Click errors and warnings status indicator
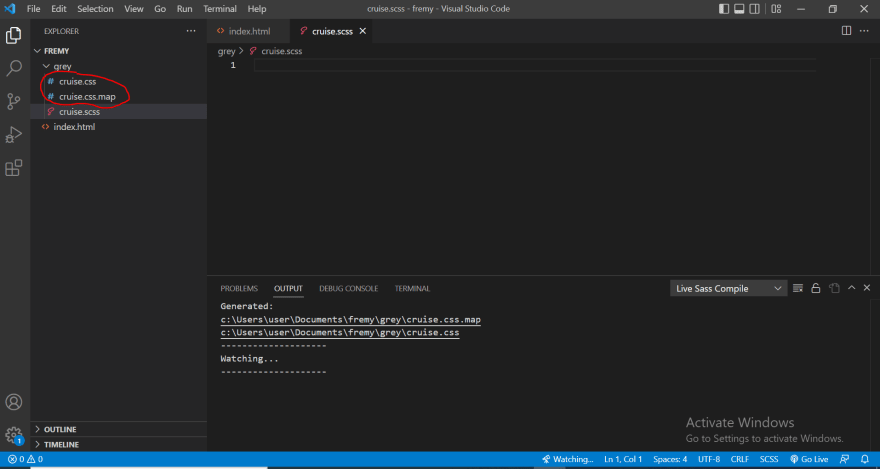880x469 pixels. pos(25,459)
